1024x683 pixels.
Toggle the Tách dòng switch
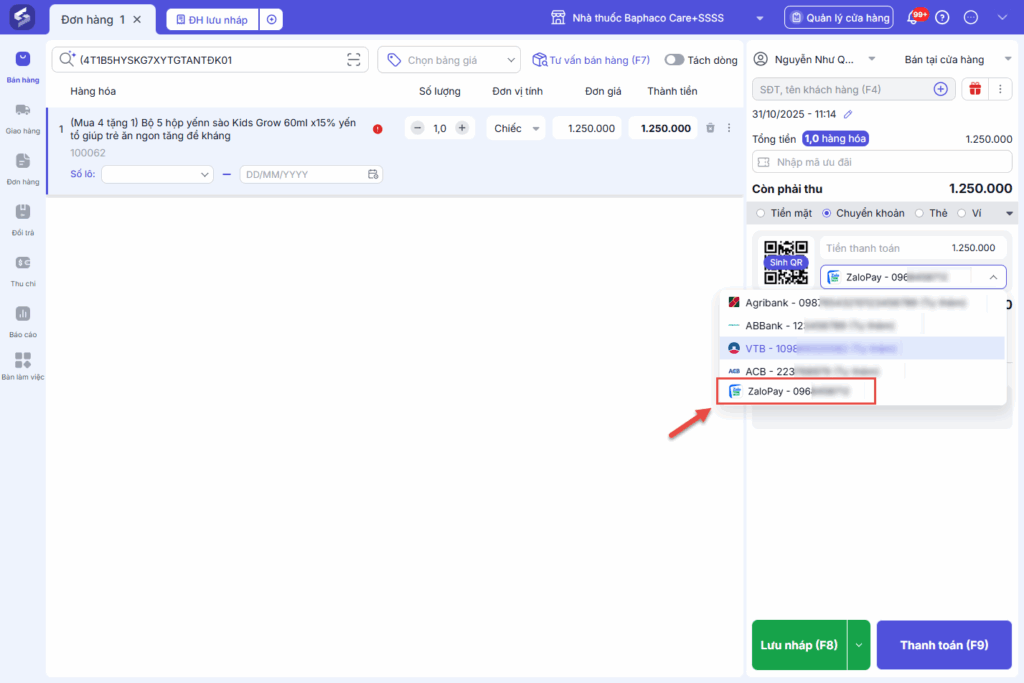click(x=674, y=60)
